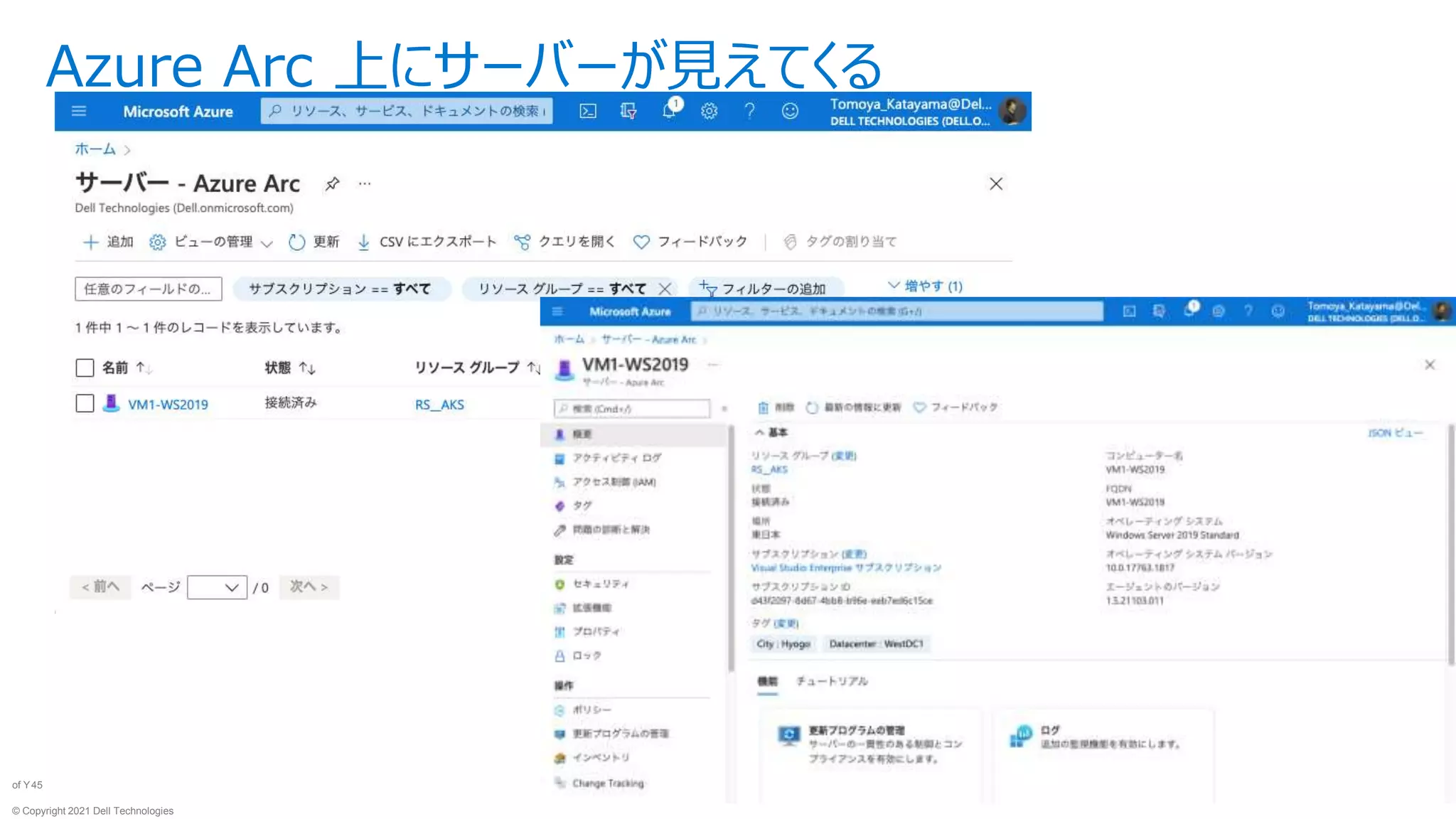The height and width of the screenshot is (819, 1456).
Task: Open 更新プログラムの管理 in the side menu
Action: (x=612, y=733)
